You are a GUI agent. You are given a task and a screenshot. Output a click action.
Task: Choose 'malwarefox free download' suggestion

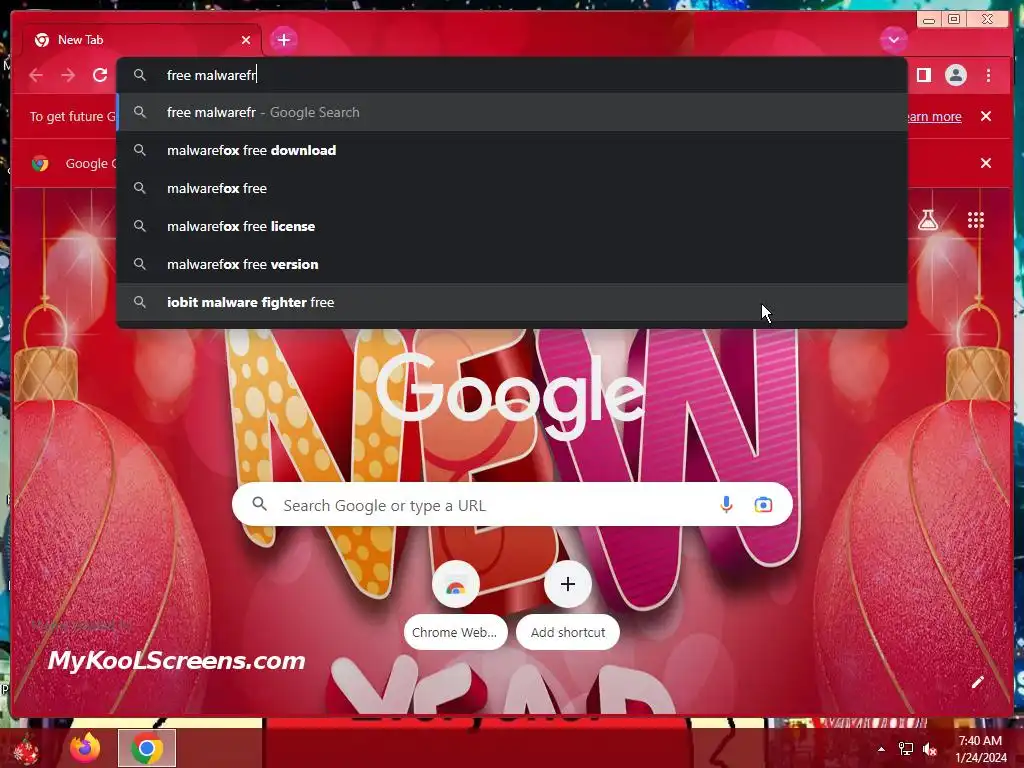pos(512,150)
